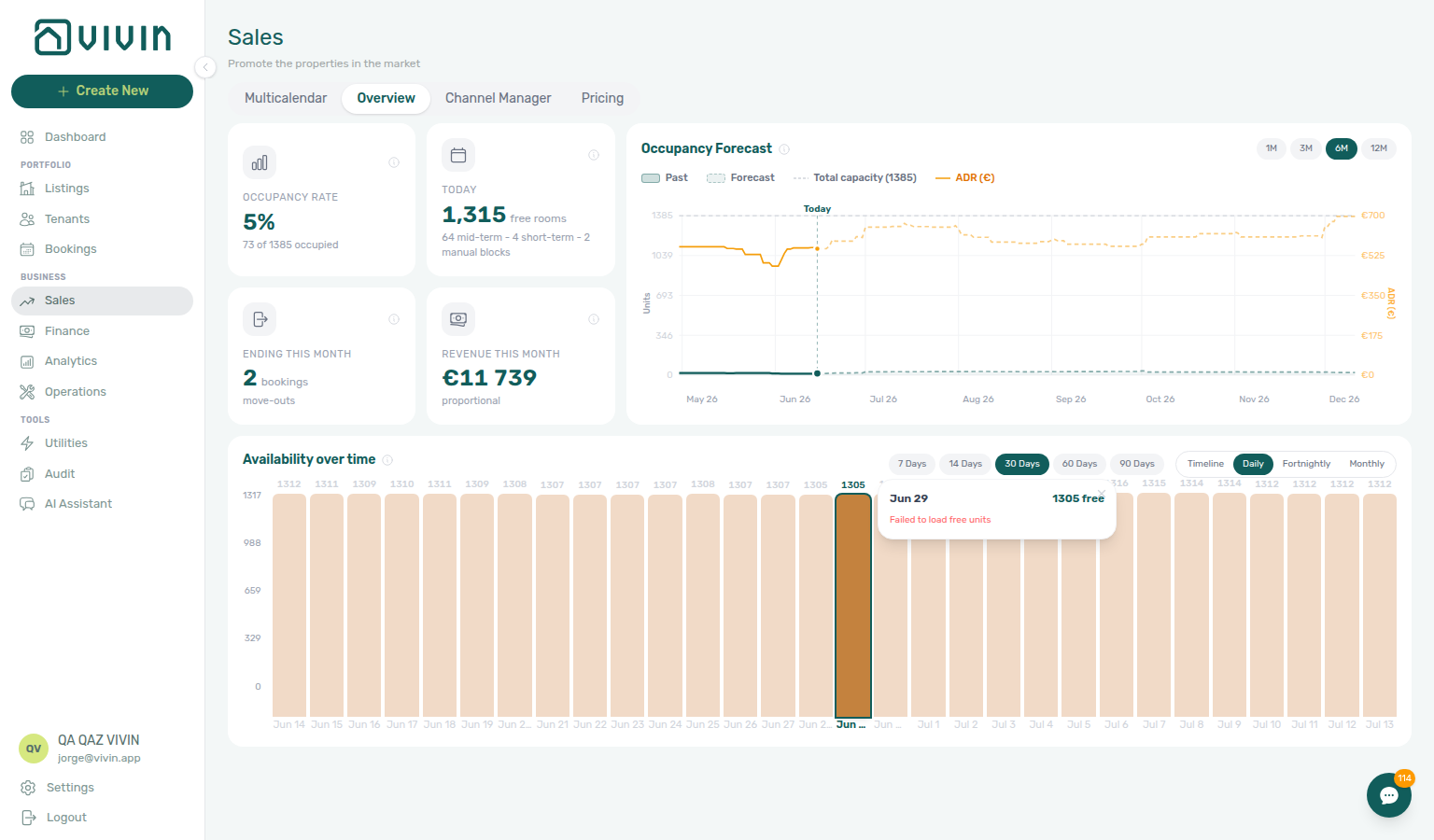Toggle the Past legend series
Image resolution: width=1434 pixels, height=840 pixels.
pos(665,178)
